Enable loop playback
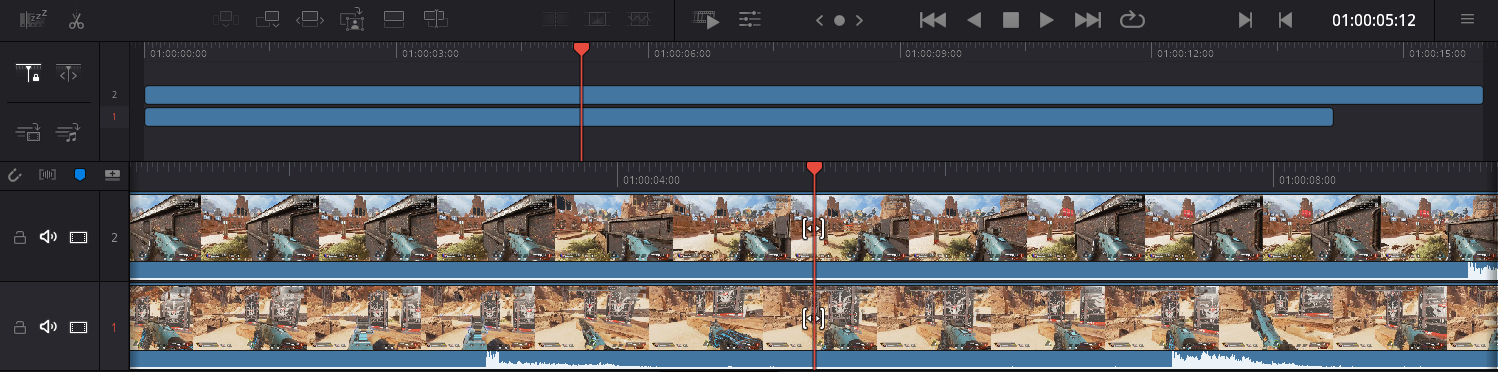1498x372 pixels. (1132, 20)
